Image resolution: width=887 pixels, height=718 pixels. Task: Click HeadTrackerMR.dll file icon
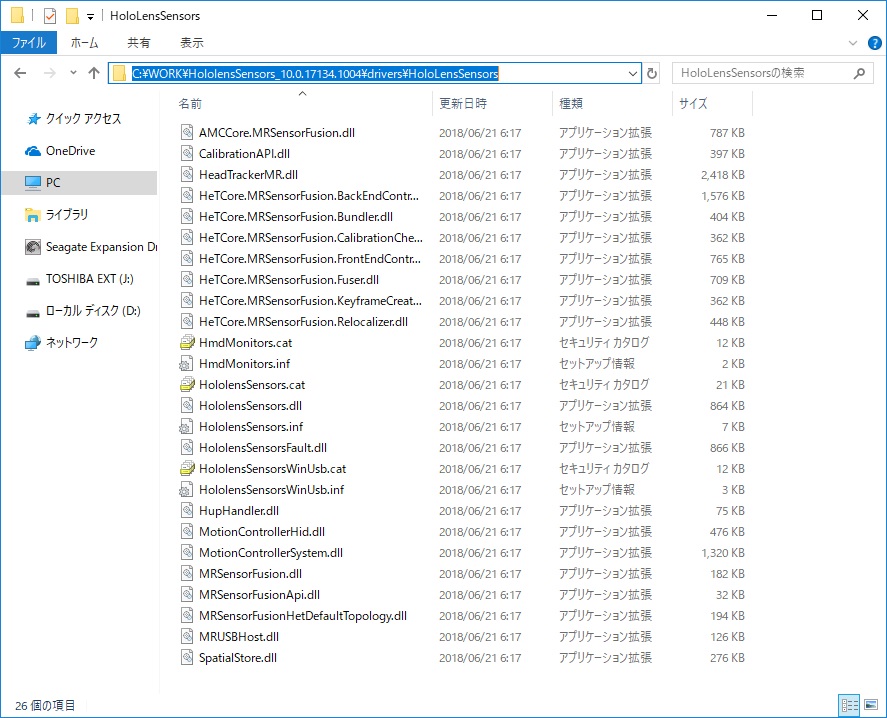[187, 175]
